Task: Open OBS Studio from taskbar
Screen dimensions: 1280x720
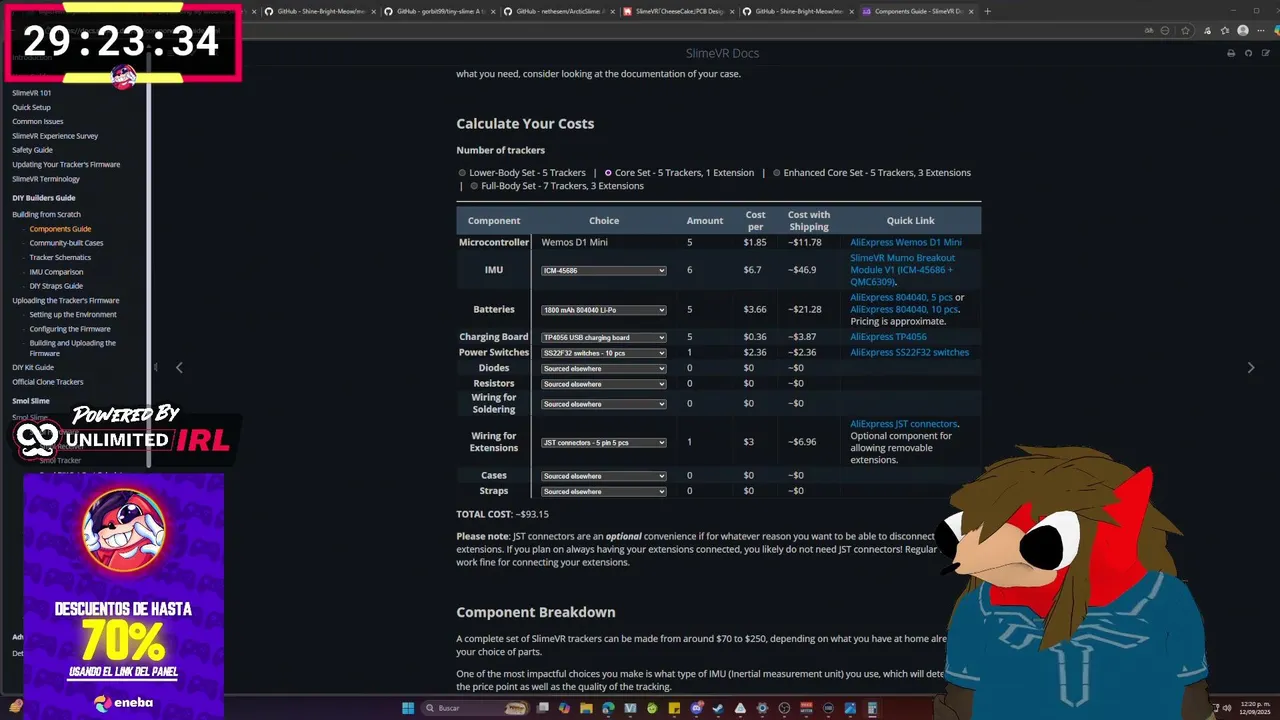Action: (x=784, y=708)
